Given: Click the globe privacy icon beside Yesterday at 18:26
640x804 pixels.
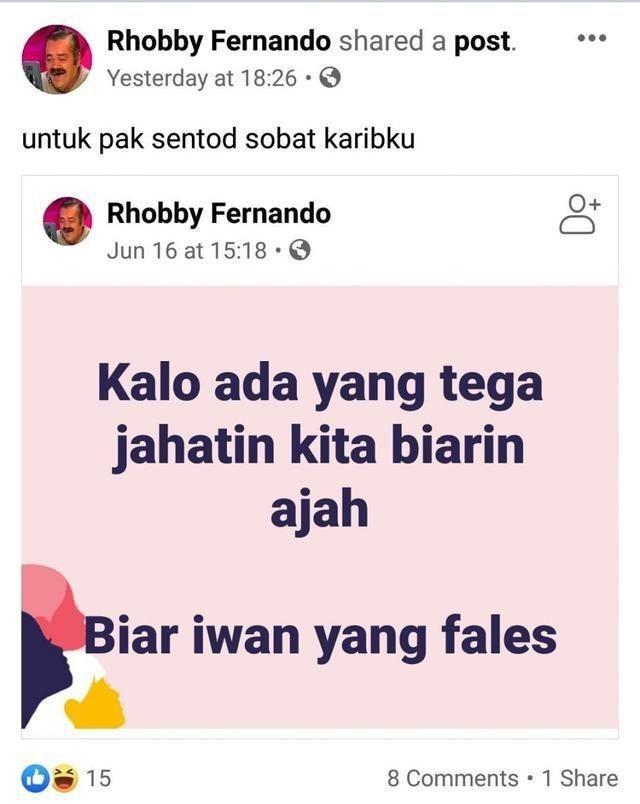Looking at the screenshot, I should point(330,78).
